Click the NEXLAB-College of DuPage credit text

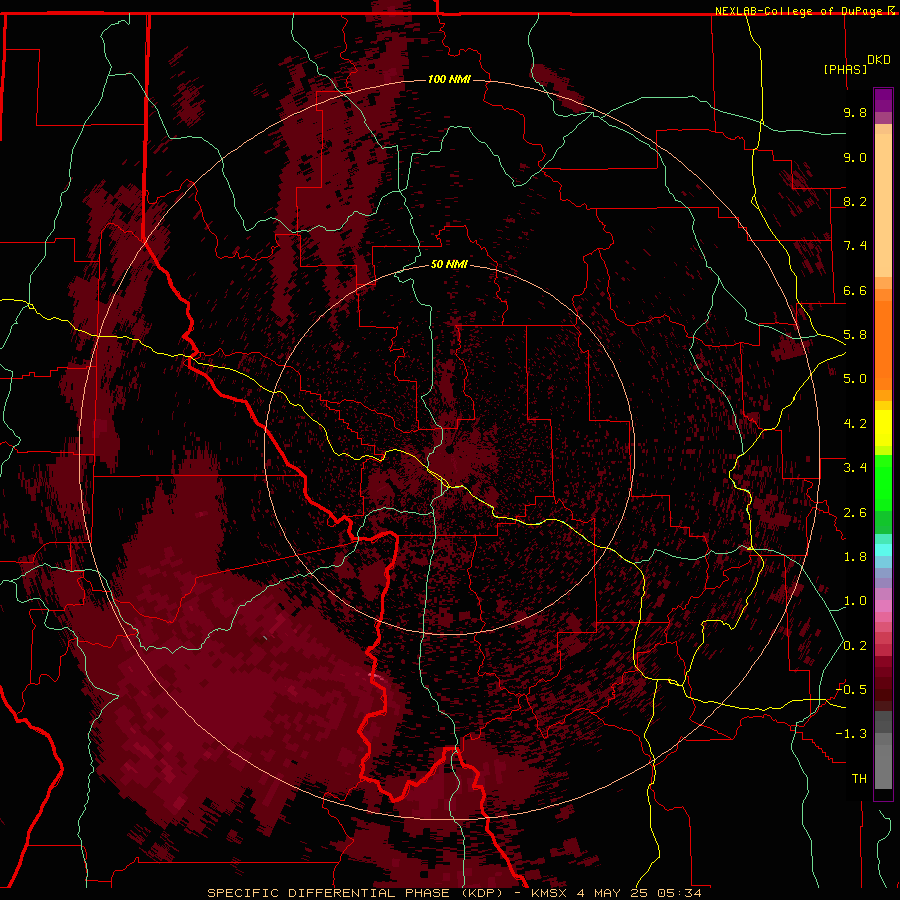pyautogui.click(x=800, y=11)
